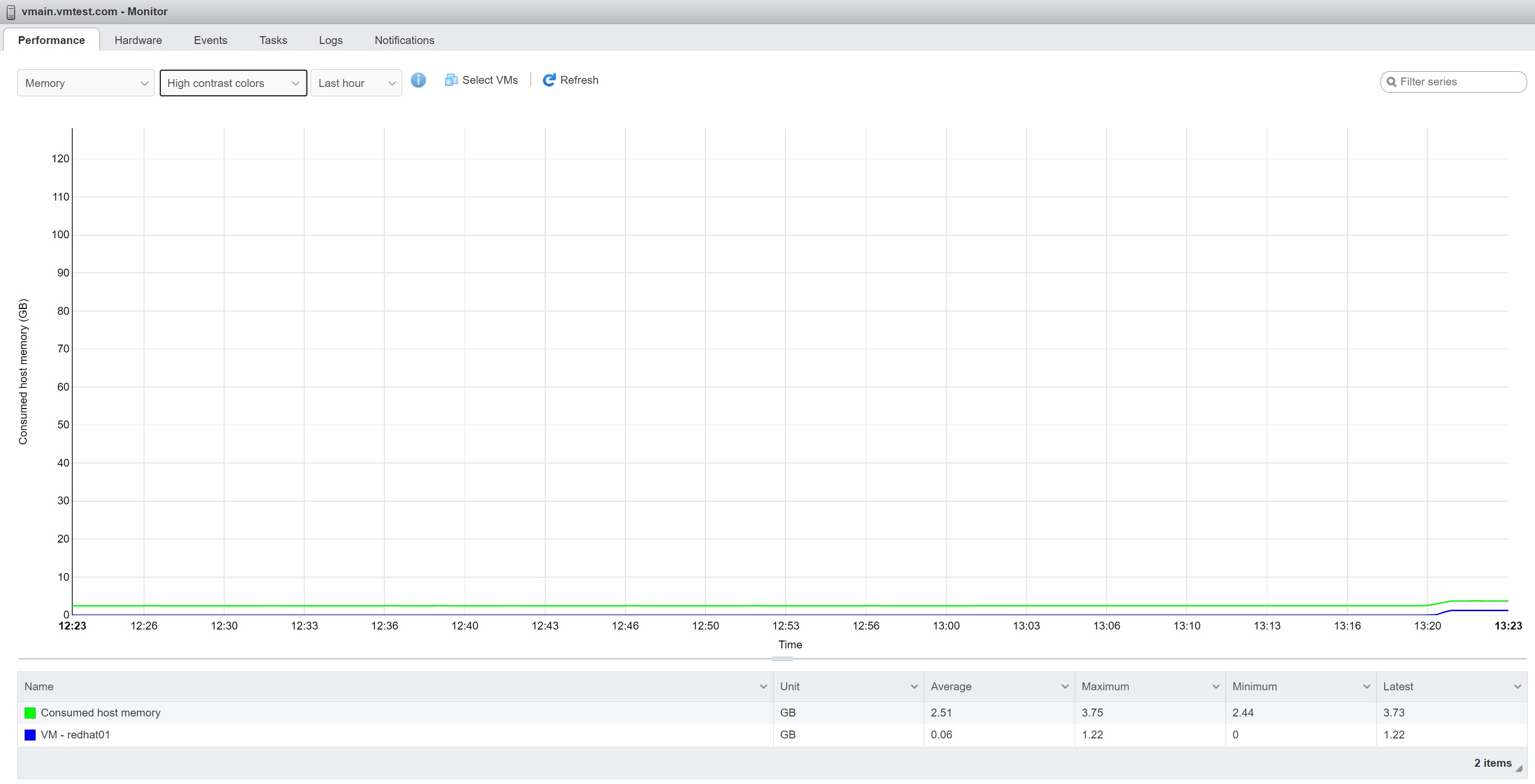This screenshot has width=1535, height=784.
Task: Go to the Notifications tab
Action: pyautogui.click(x=404, y=40)
